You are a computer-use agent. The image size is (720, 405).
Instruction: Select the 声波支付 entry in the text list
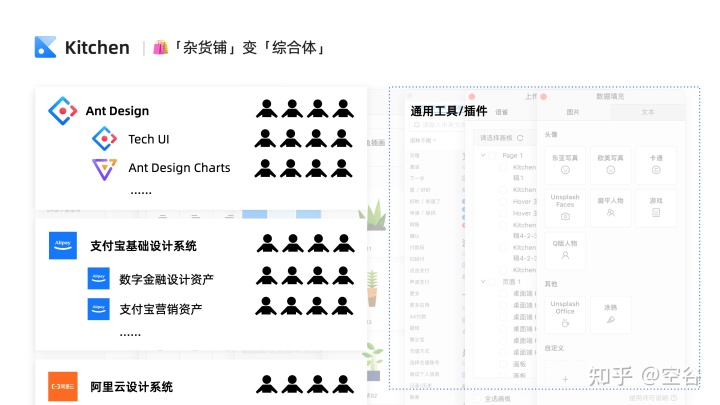click(419, 282)
